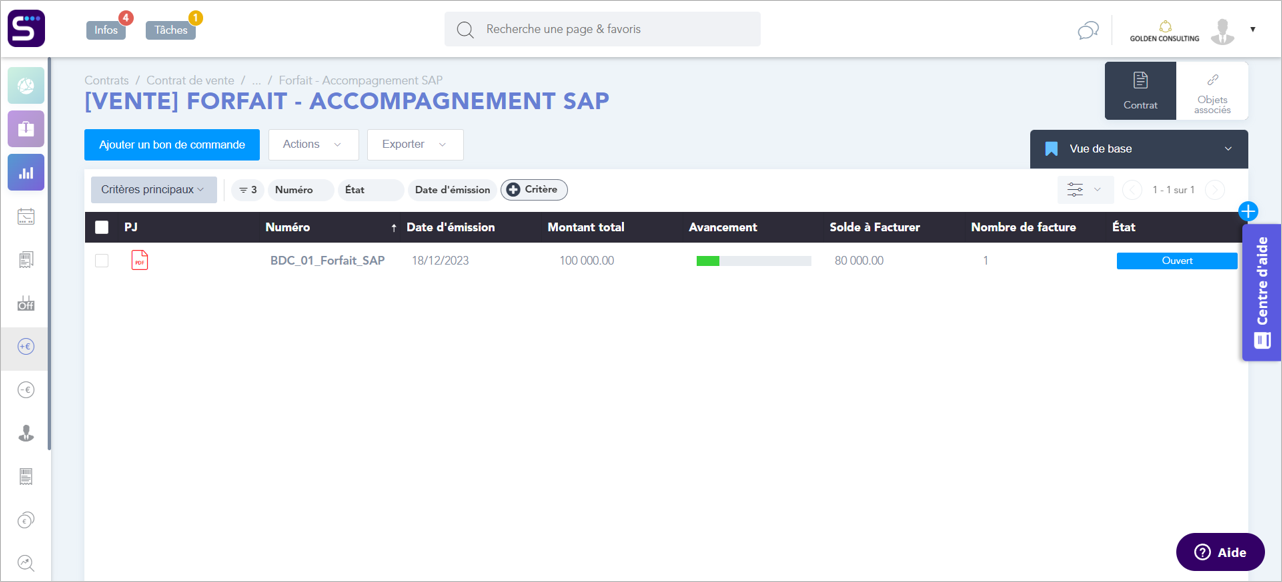Expand 'Critères principaux' dropdown

click(x=153, y=190)
